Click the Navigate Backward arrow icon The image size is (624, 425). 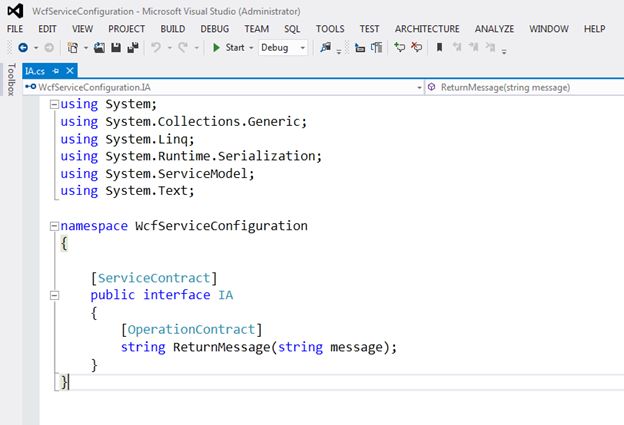coord(23,48)
